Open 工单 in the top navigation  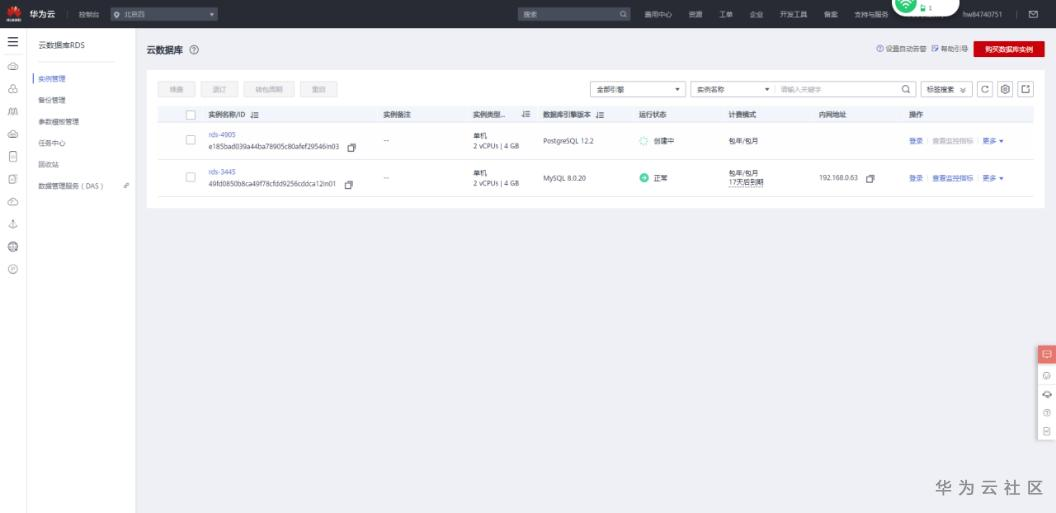click(x=726, y=14)
